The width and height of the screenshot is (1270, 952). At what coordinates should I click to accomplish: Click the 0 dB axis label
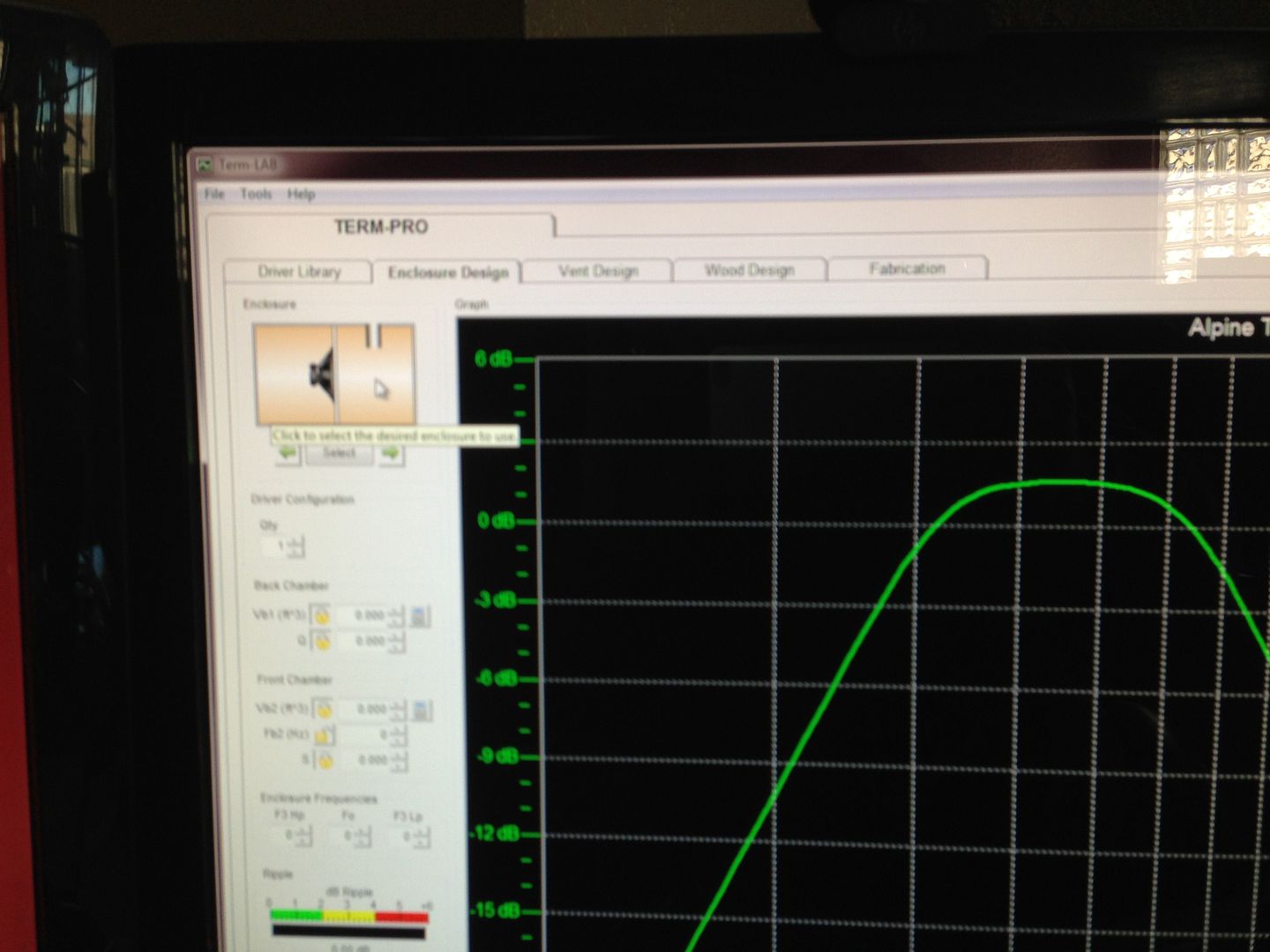[496, 521]
